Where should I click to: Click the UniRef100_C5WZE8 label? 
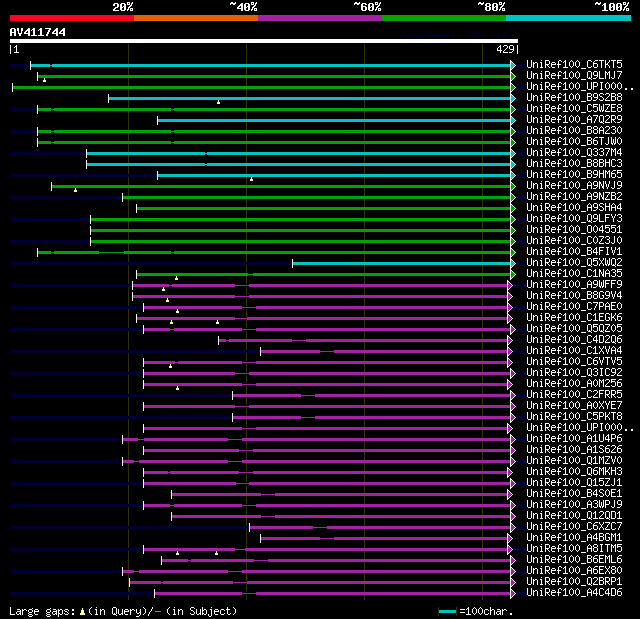click(x=574, y=109)
